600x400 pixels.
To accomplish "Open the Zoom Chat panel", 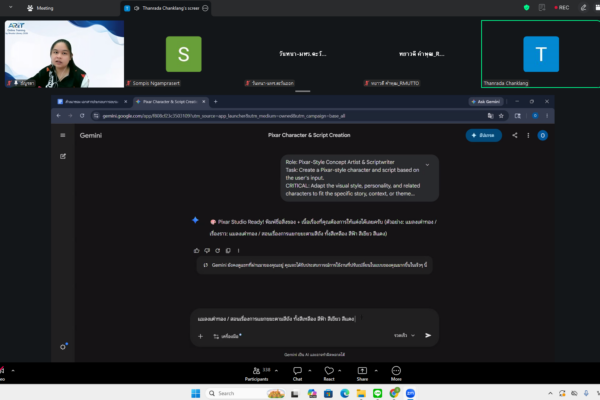I will [297, 374].
